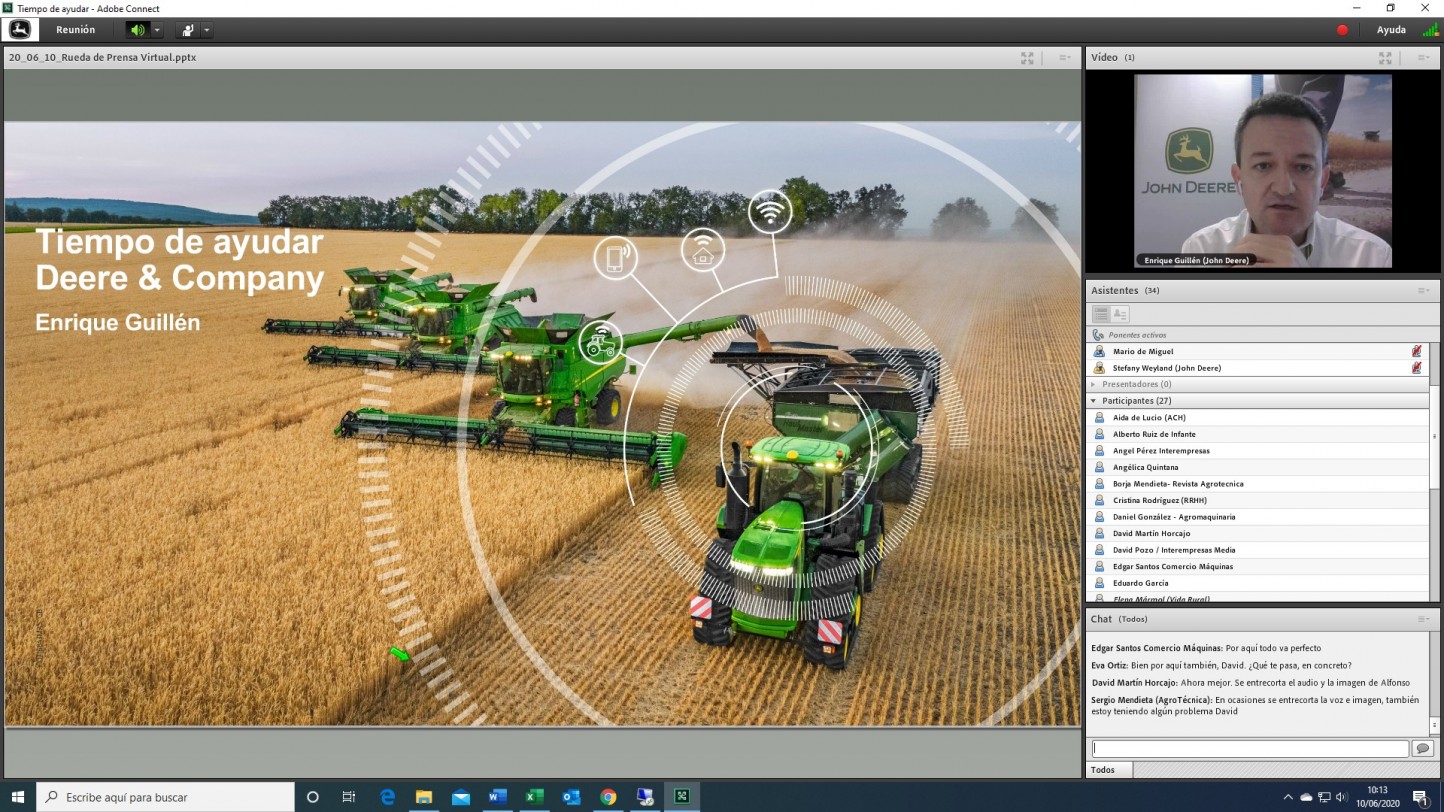
Task: Click the John Deere logo icon in menu bar
Action: [20, 30]
